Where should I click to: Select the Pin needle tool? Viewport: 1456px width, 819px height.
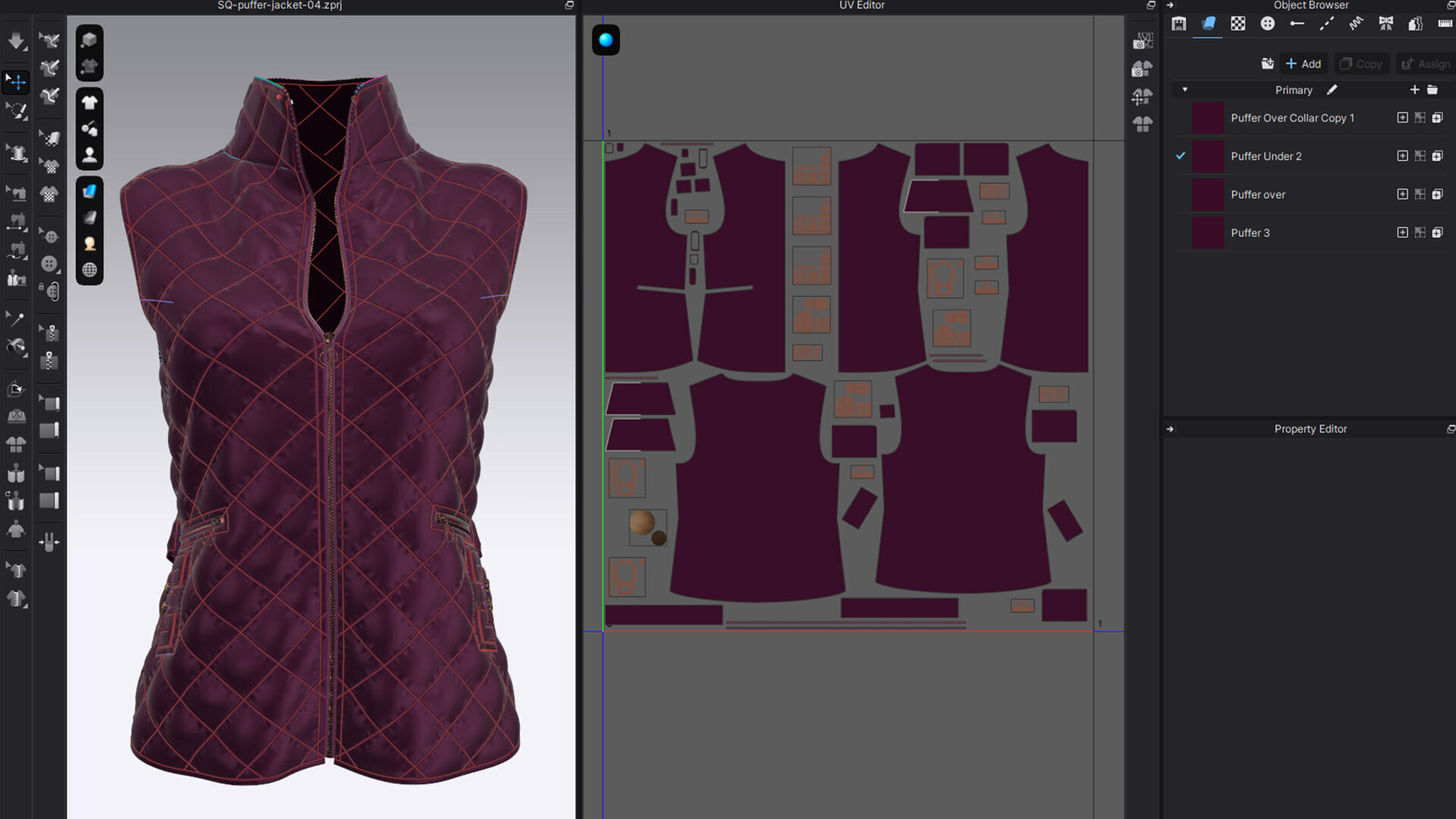point(16,318)
